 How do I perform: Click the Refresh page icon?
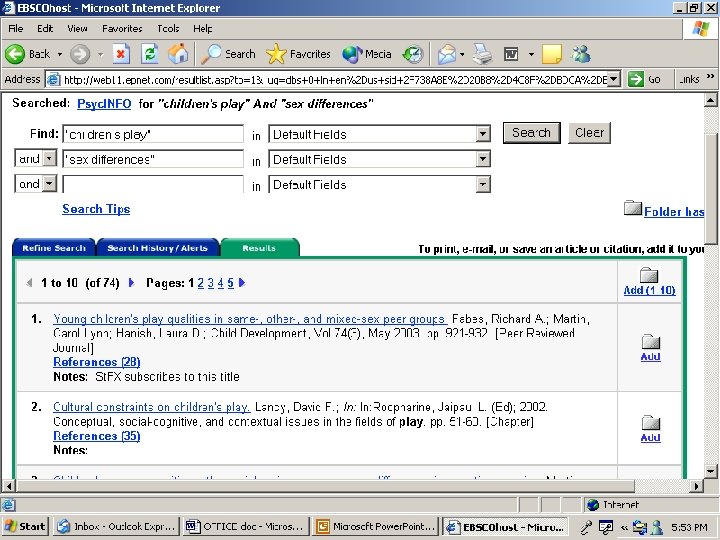150,54
